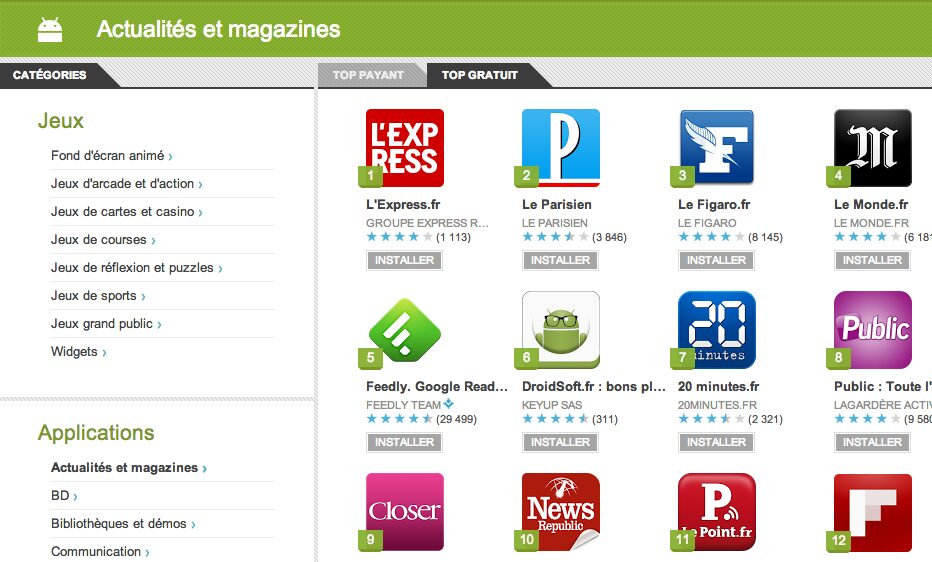Open the Widgets category
Viewport: 932px width, 562px height.
tap(75, 352)
